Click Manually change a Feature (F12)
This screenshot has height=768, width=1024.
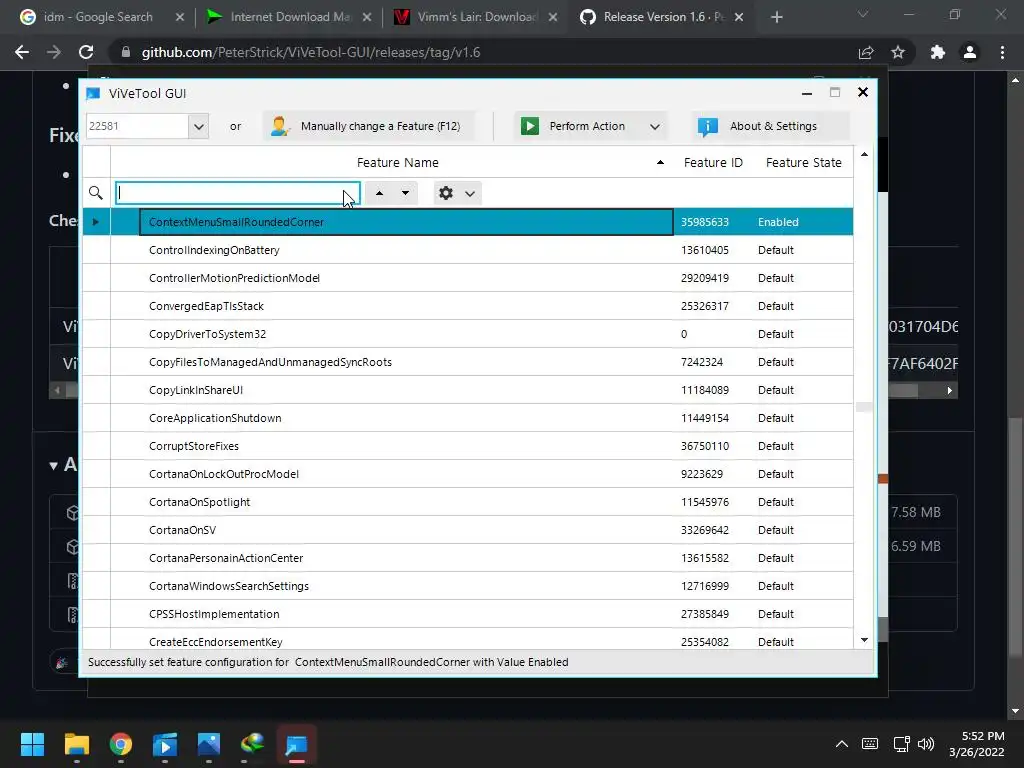pos(370,126)
